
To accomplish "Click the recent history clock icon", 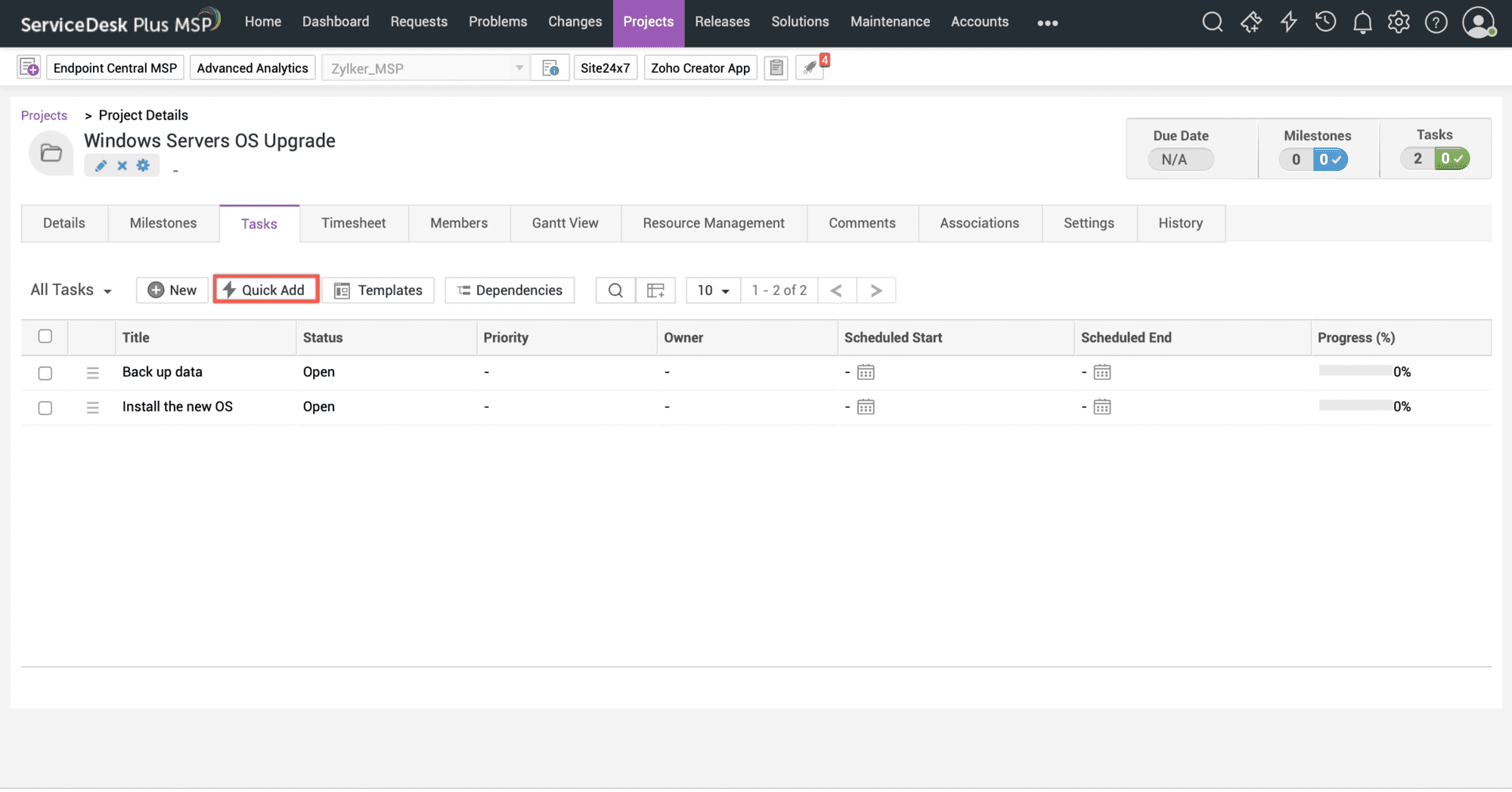I will pyautogui.click(x=1325, y=22).
